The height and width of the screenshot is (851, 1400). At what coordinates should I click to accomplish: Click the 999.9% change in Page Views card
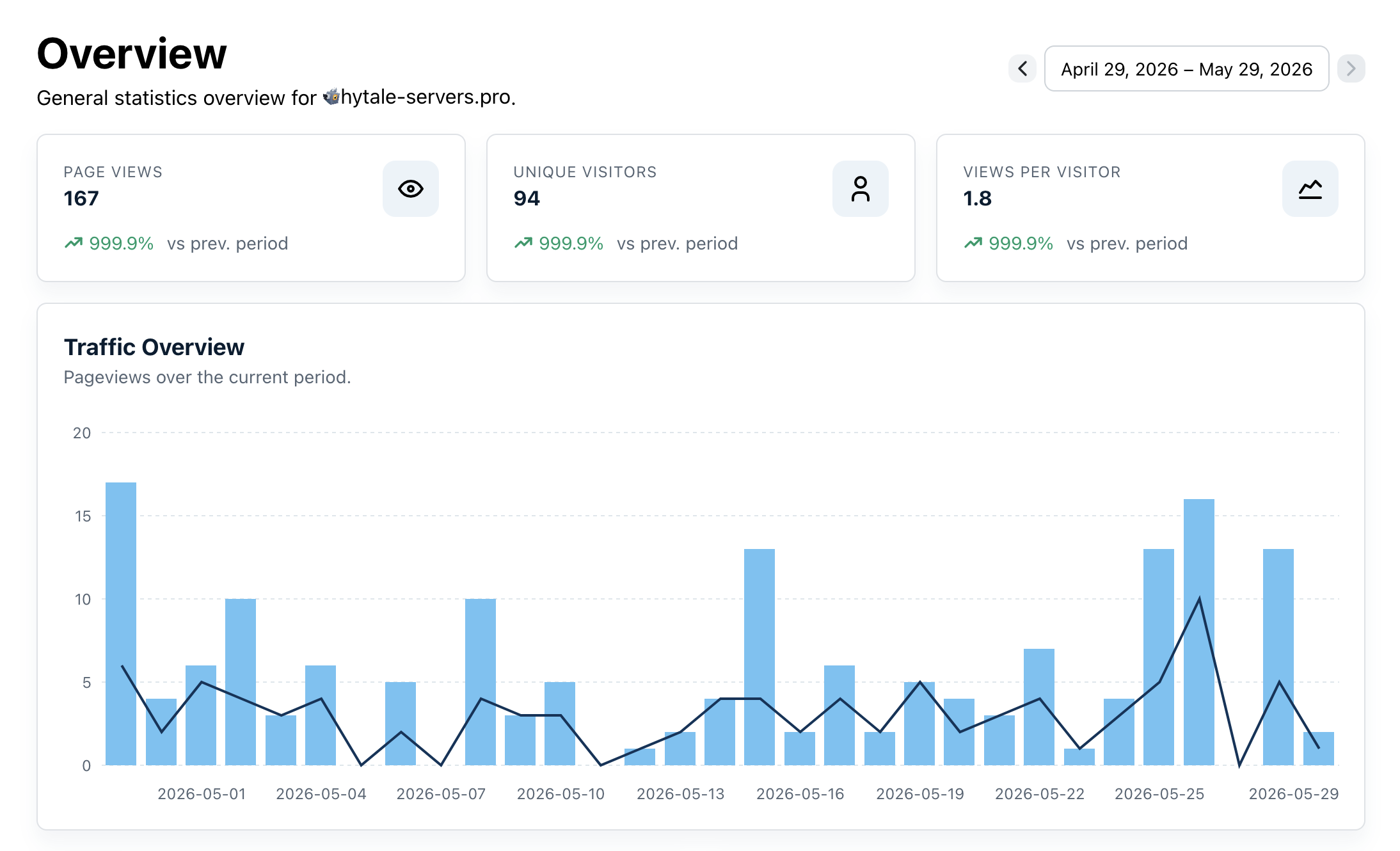122,243
